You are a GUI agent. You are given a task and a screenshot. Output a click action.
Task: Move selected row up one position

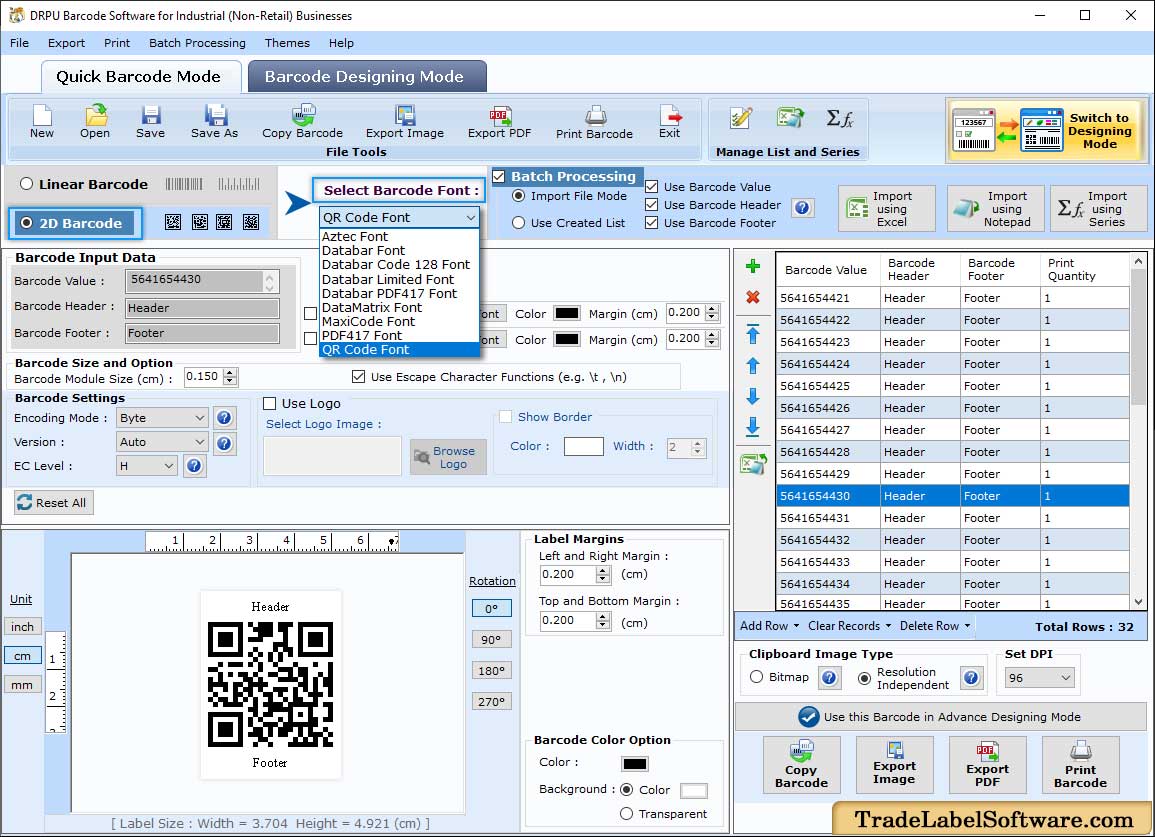[x=753, y=365]
